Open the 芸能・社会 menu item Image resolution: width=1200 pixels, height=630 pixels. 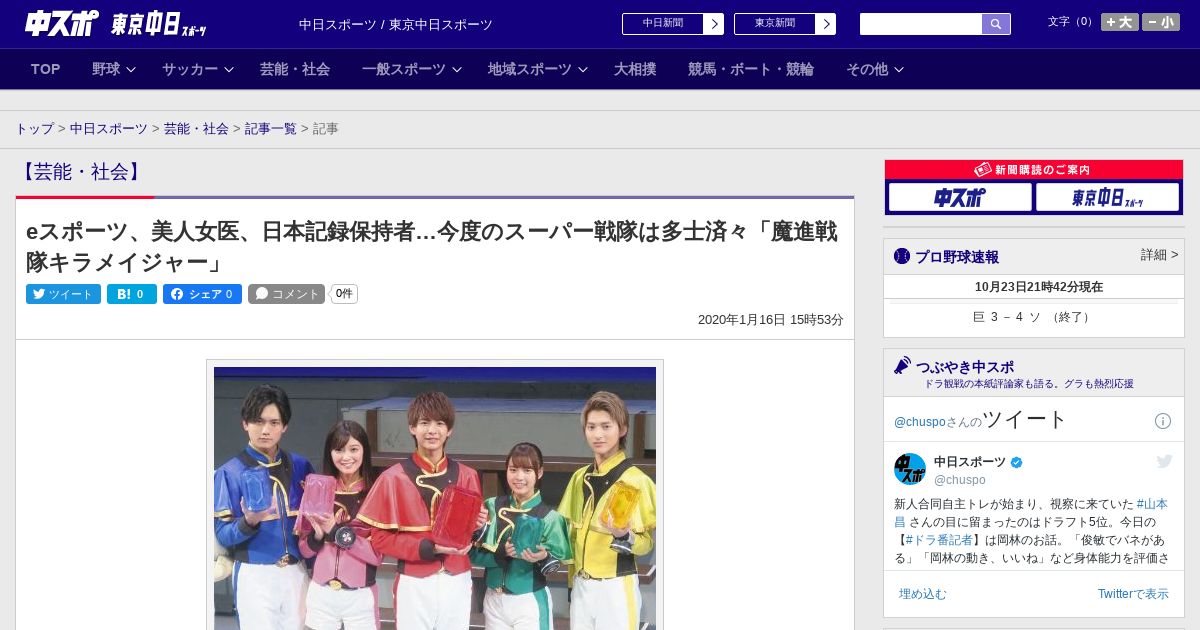(295, 69)
